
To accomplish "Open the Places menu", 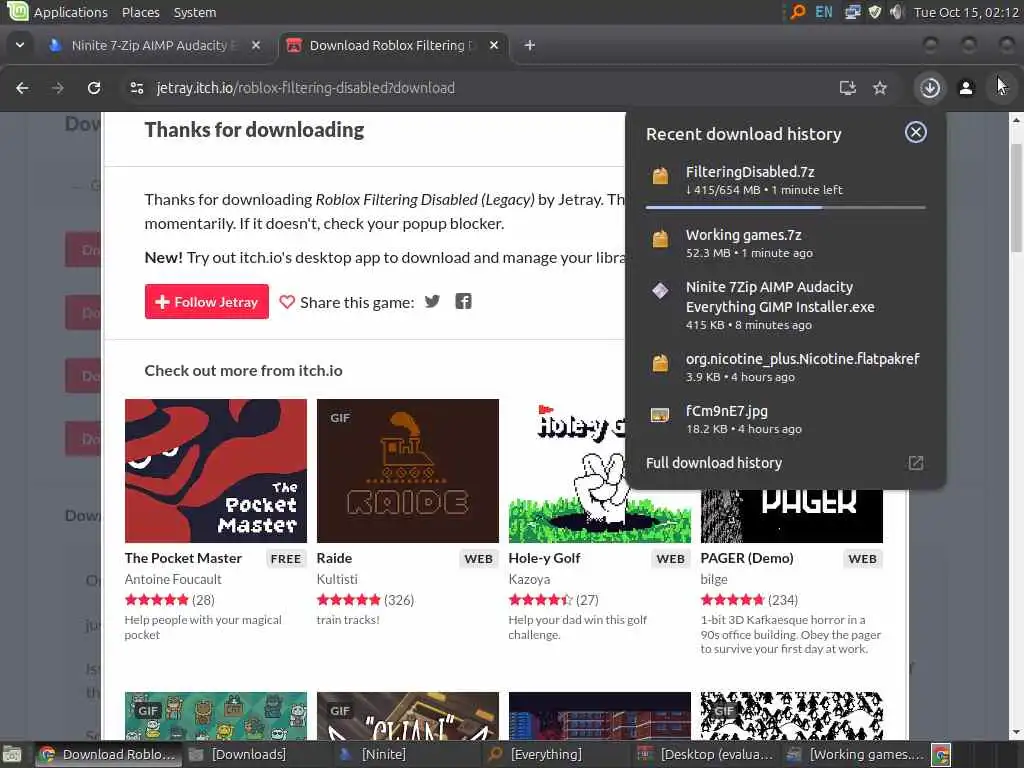I will click(140, 12).
